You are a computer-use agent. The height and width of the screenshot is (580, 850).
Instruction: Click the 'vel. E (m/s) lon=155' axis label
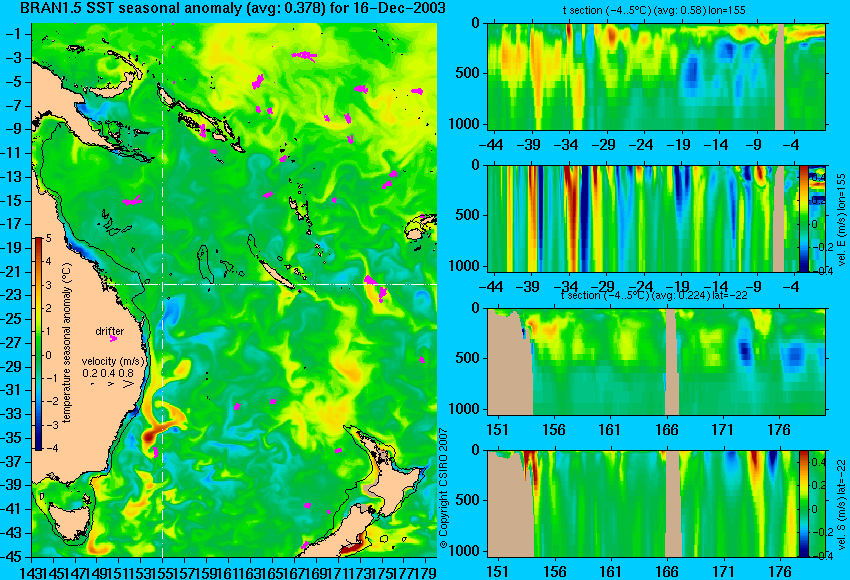842,219
